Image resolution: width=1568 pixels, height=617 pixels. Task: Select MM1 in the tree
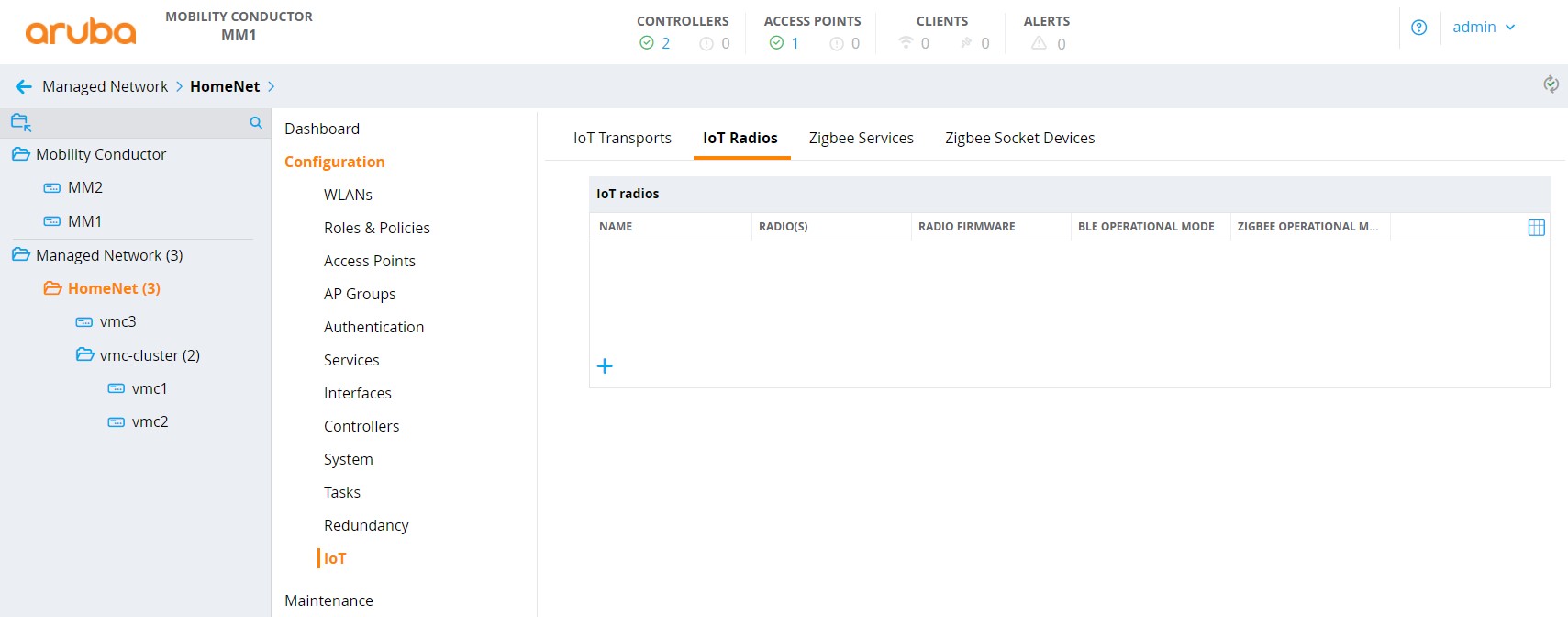tap(84, 221)
